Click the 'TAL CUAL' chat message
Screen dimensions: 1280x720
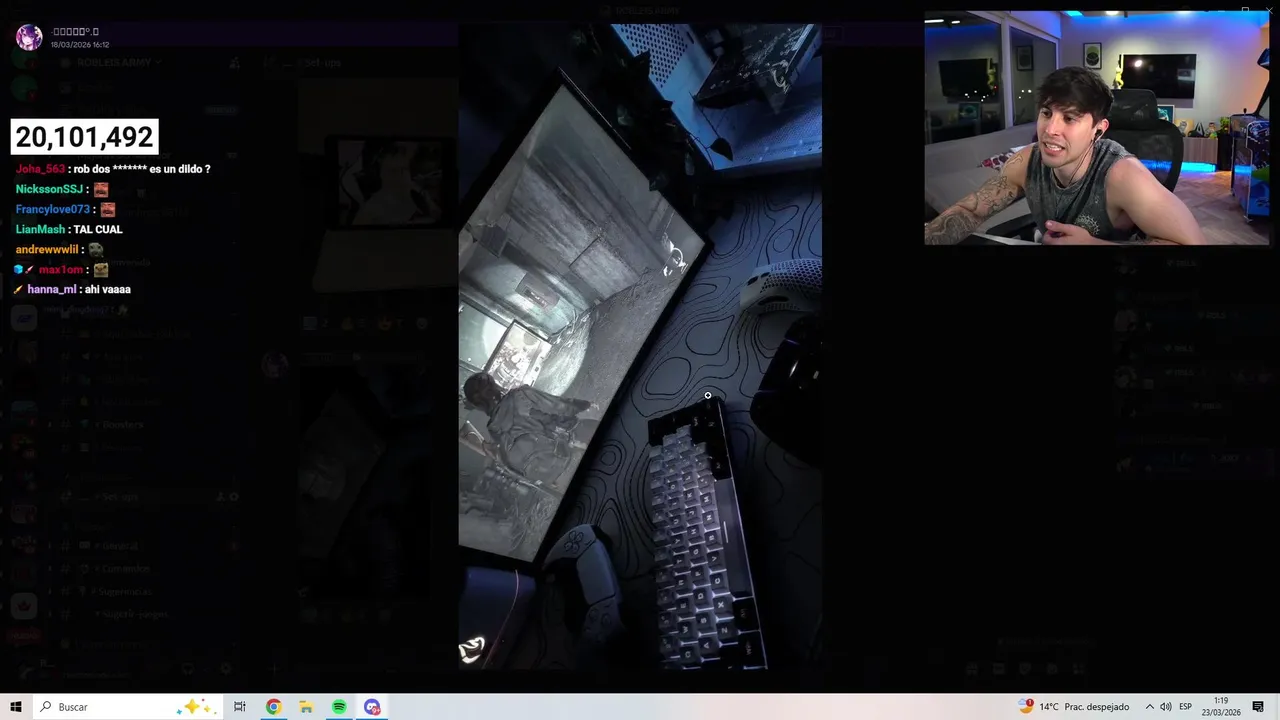pyautogui.click(x=98, y=229)
